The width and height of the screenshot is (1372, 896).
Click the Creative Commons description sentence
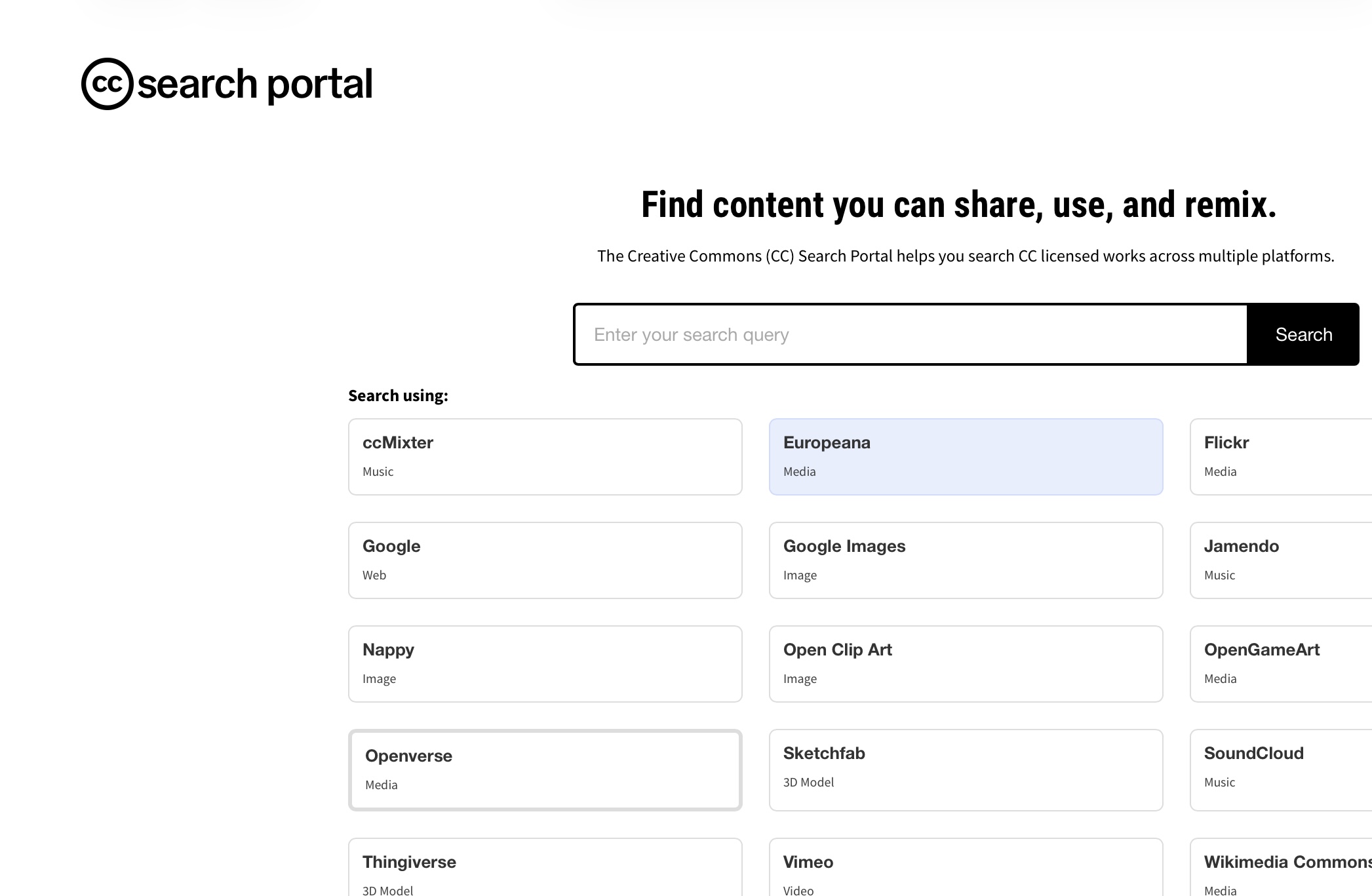pyautogui.click(x=966, y=256)
